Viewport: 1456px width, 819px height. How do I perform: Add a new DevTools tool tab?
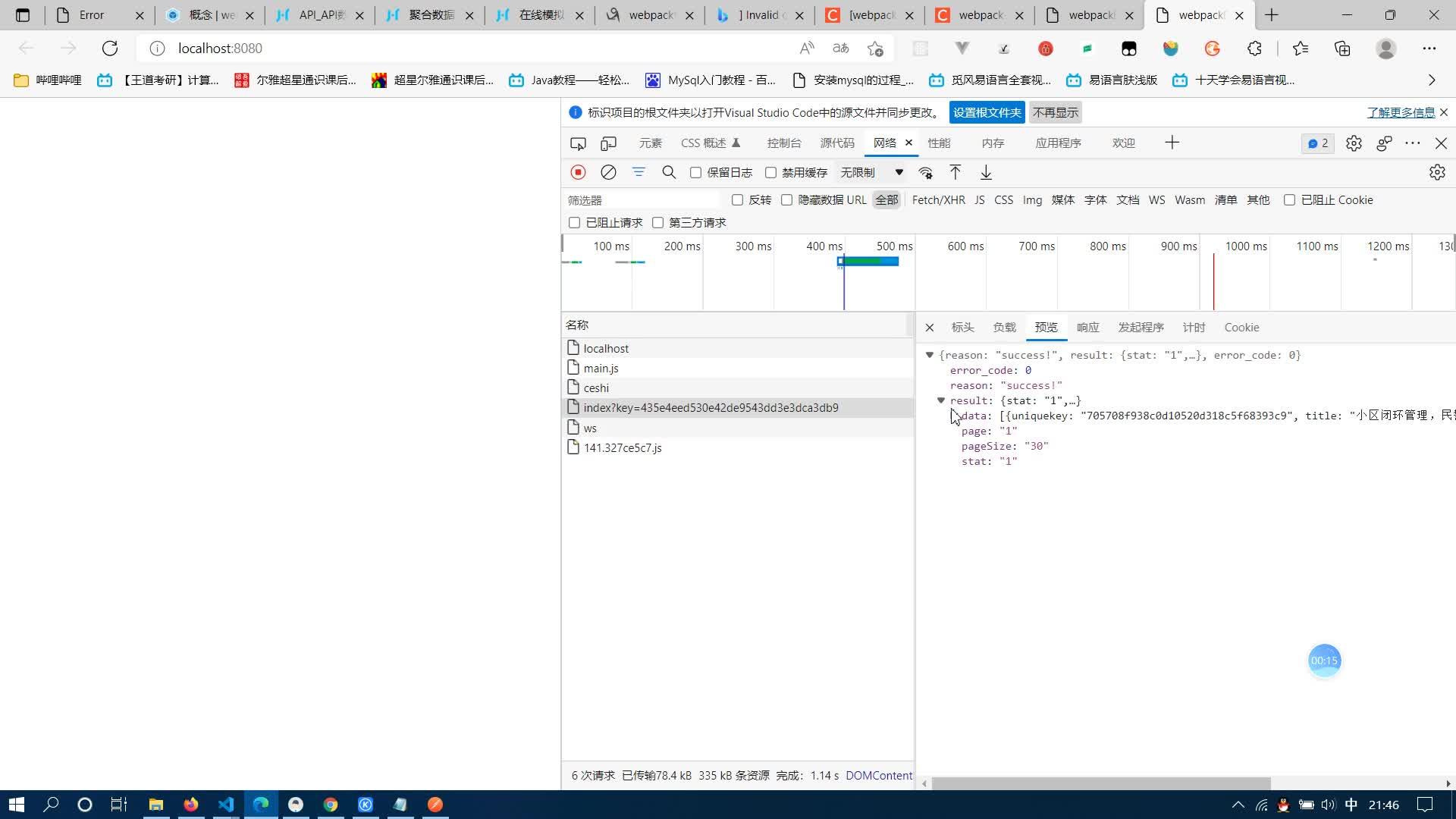[x=1172, y=143]
